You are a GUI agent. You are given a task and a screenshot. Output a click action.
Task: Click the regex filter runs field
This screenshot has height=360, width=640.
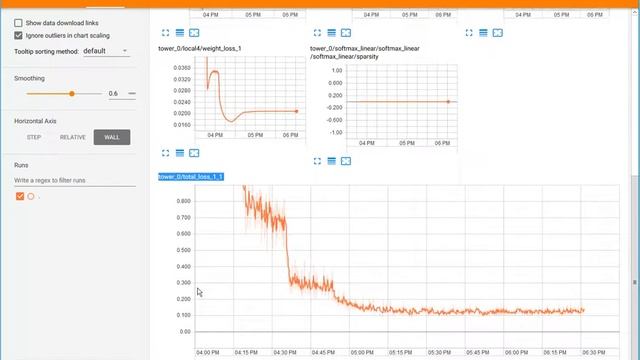[x=75, y=180]
